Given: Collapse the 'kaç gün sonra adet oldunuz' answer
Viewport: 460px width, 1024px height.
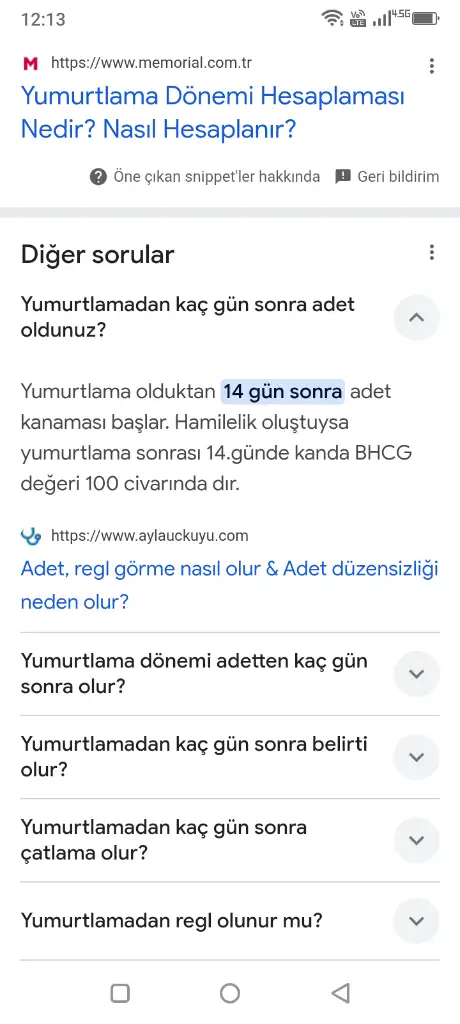Looking at the screenshot, I should pos(416,317).
